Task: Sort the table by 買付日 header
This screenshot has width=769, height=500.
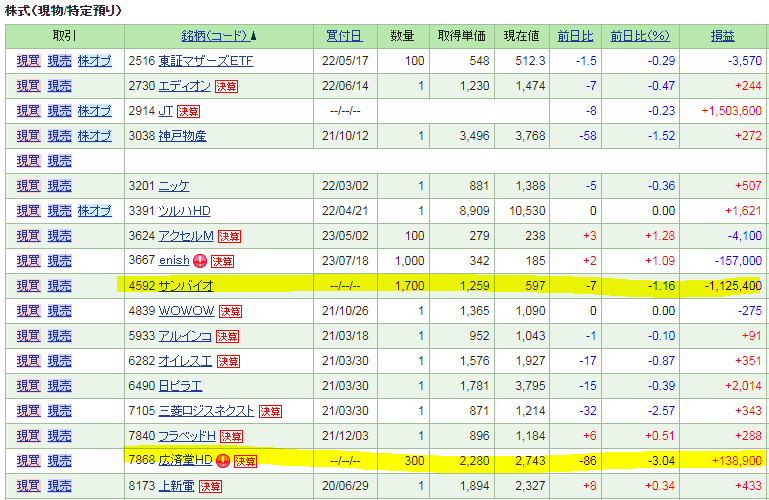Action: click(345, 36)
